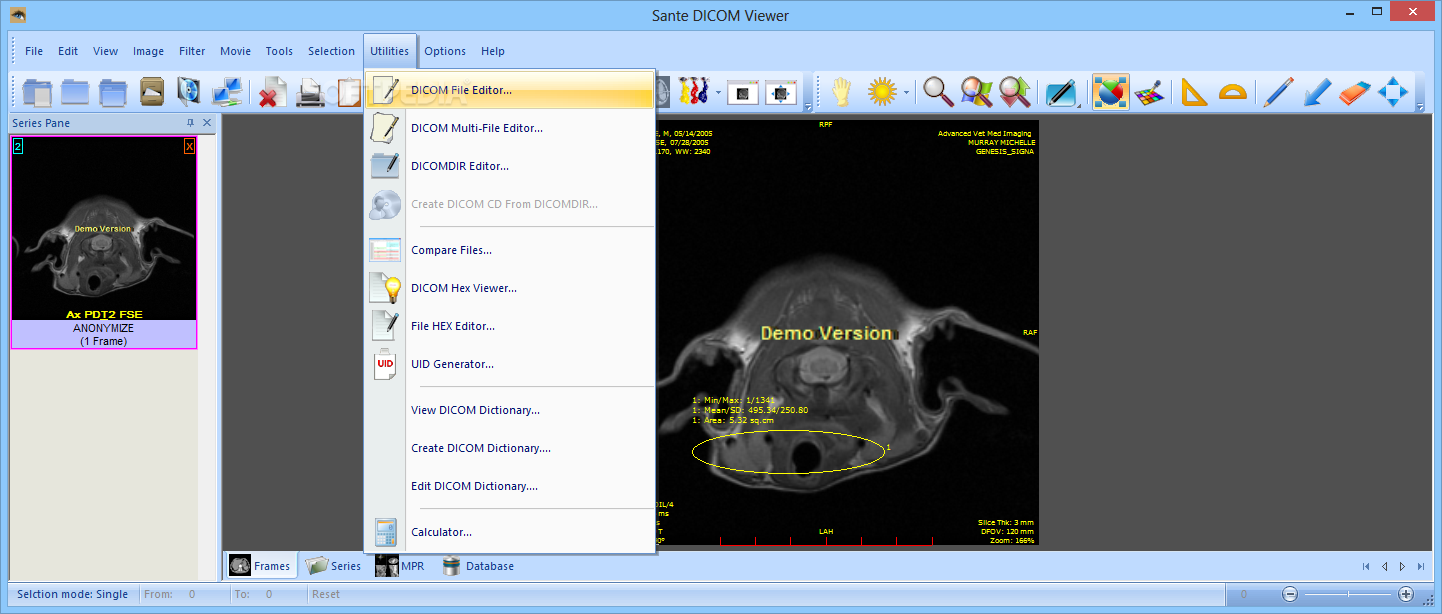This screenshot has height=614, width=1442.
Task: Expand the right toolbar overflow options arrow
Action: point(1420,105)
